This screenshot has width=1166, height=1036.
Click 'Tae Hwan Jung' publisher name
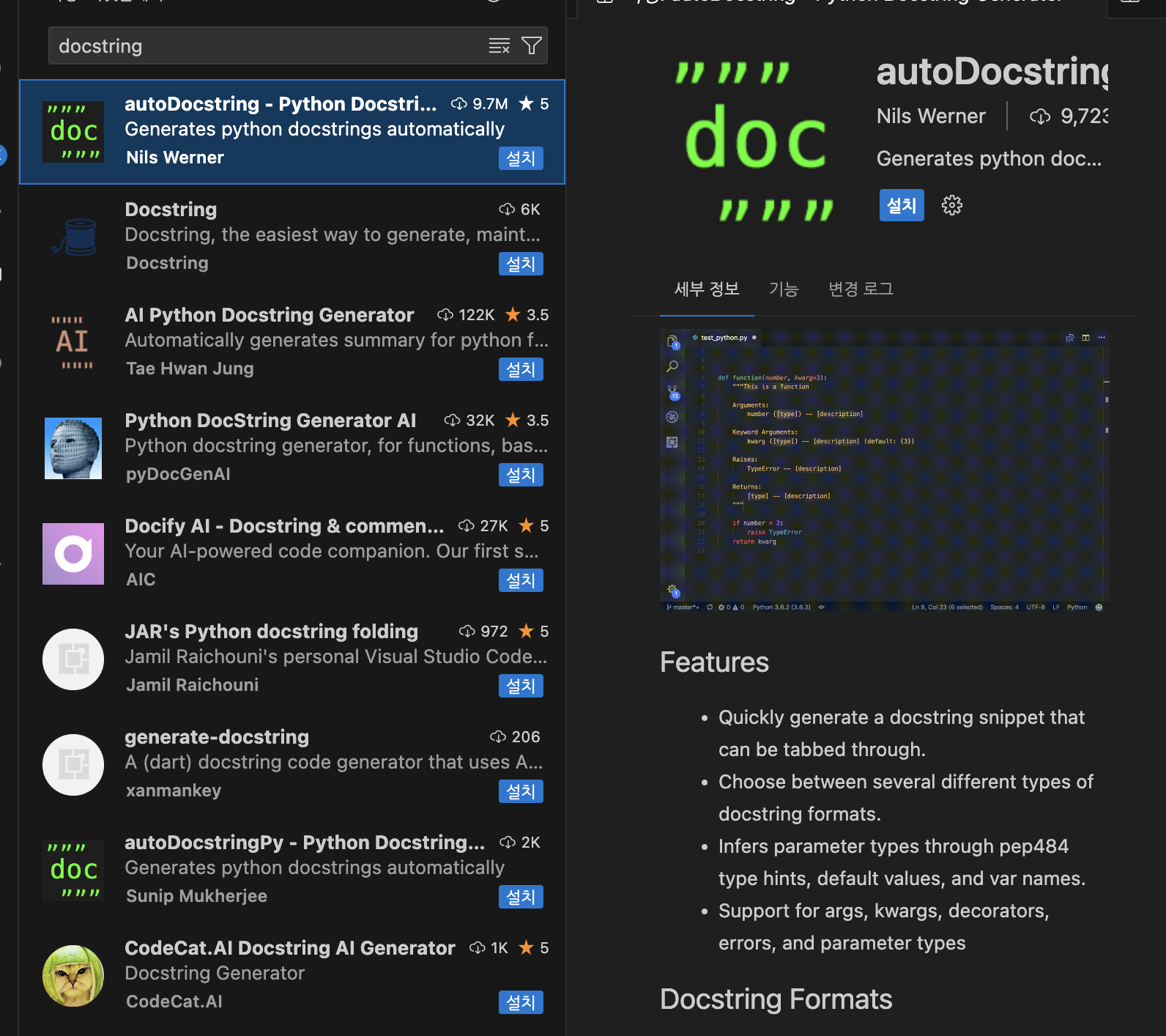[x=190, y=369]
